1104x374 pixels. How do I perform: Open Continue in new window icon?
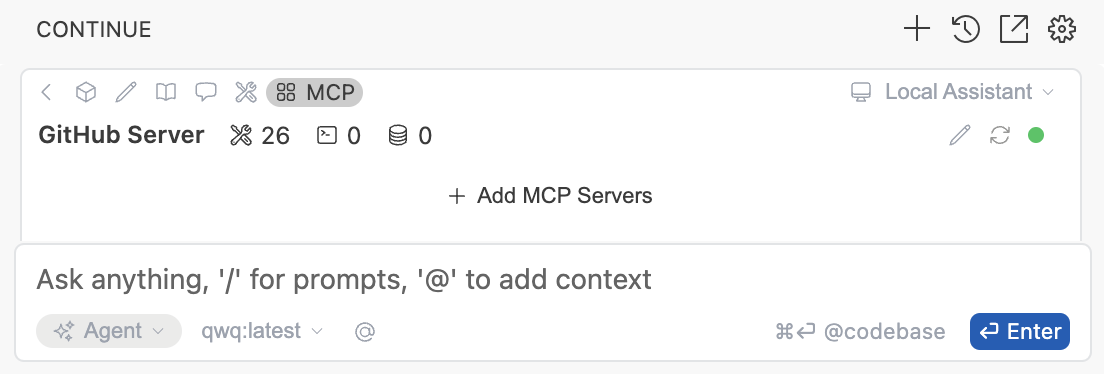(x=1014, y=29)
